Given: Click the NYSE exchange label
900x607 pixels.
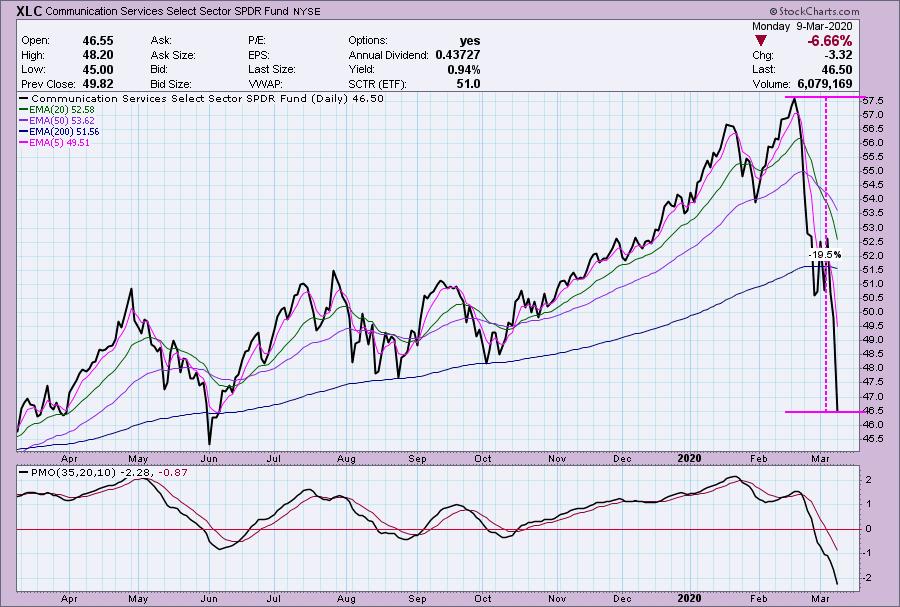Looking at the screenshot, I should pos(307,11).
